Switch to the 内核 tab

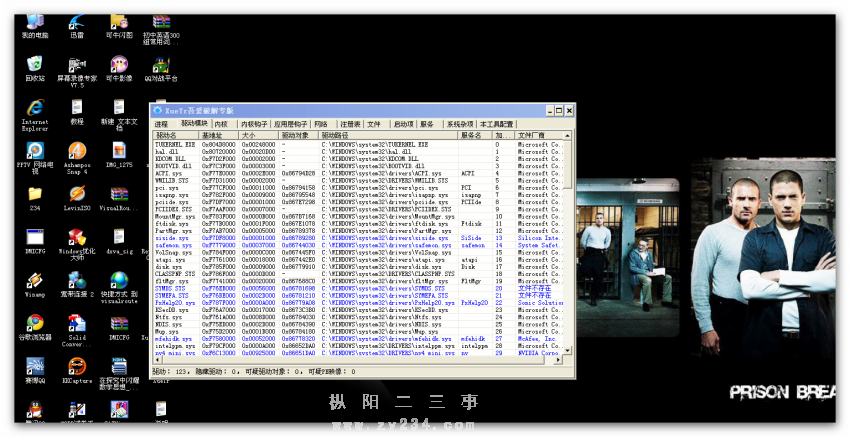(x=221, y=124)
